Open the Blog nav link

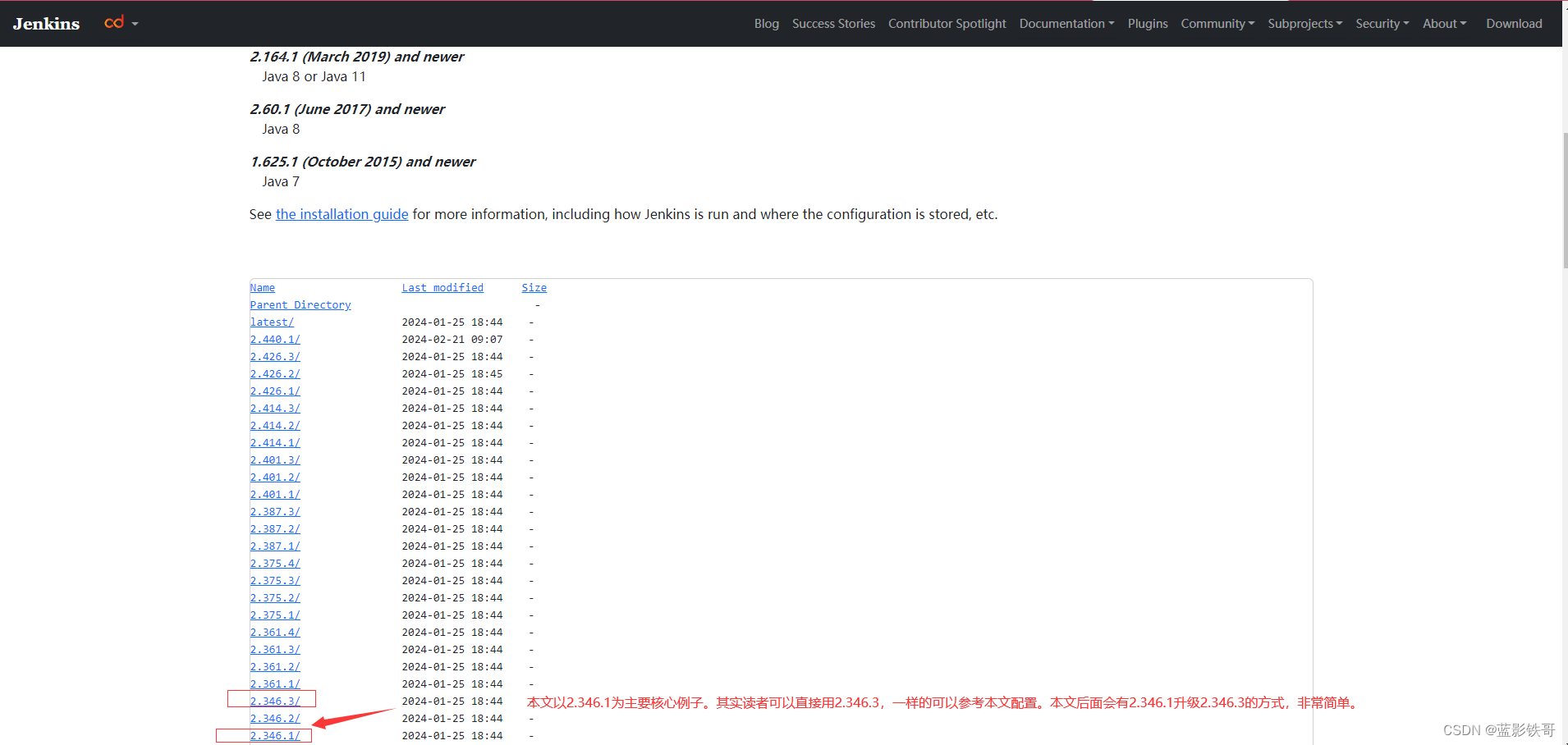point(766,24)
